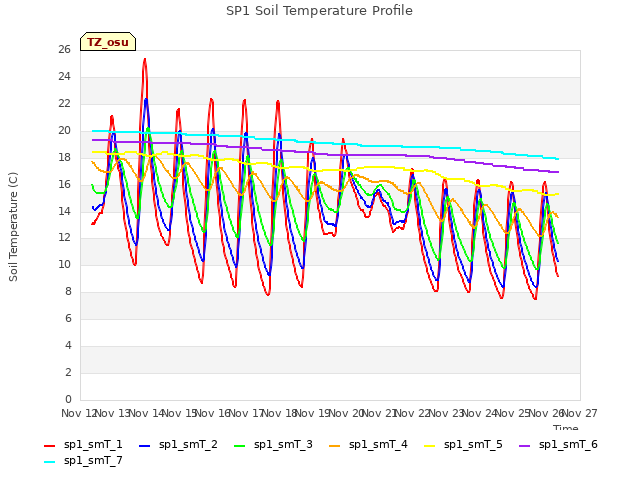This screenshot has height=480, width=640.
Task: Click the chart title SP1 Soil Temperature Profile
Action: point(319,11)
